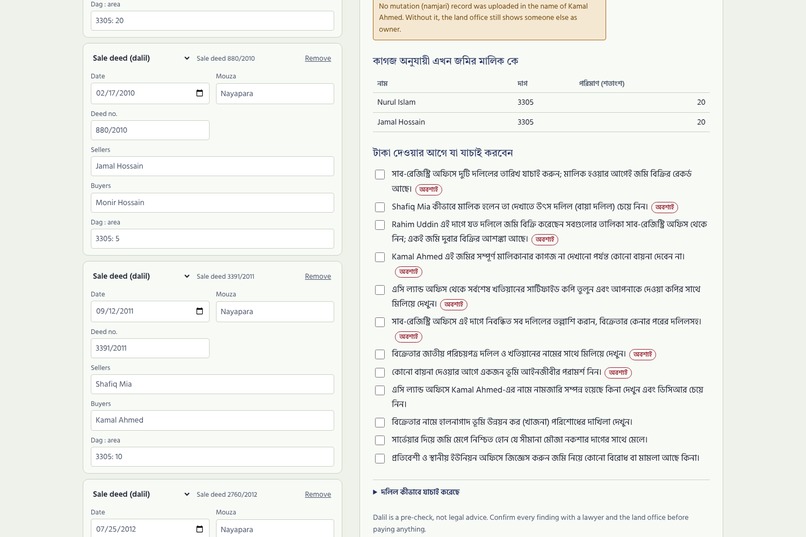This screenshot has width=806, height=537.
Task: Click the Mouza field of deed 880/2010
Action: (x=275, y=94)
